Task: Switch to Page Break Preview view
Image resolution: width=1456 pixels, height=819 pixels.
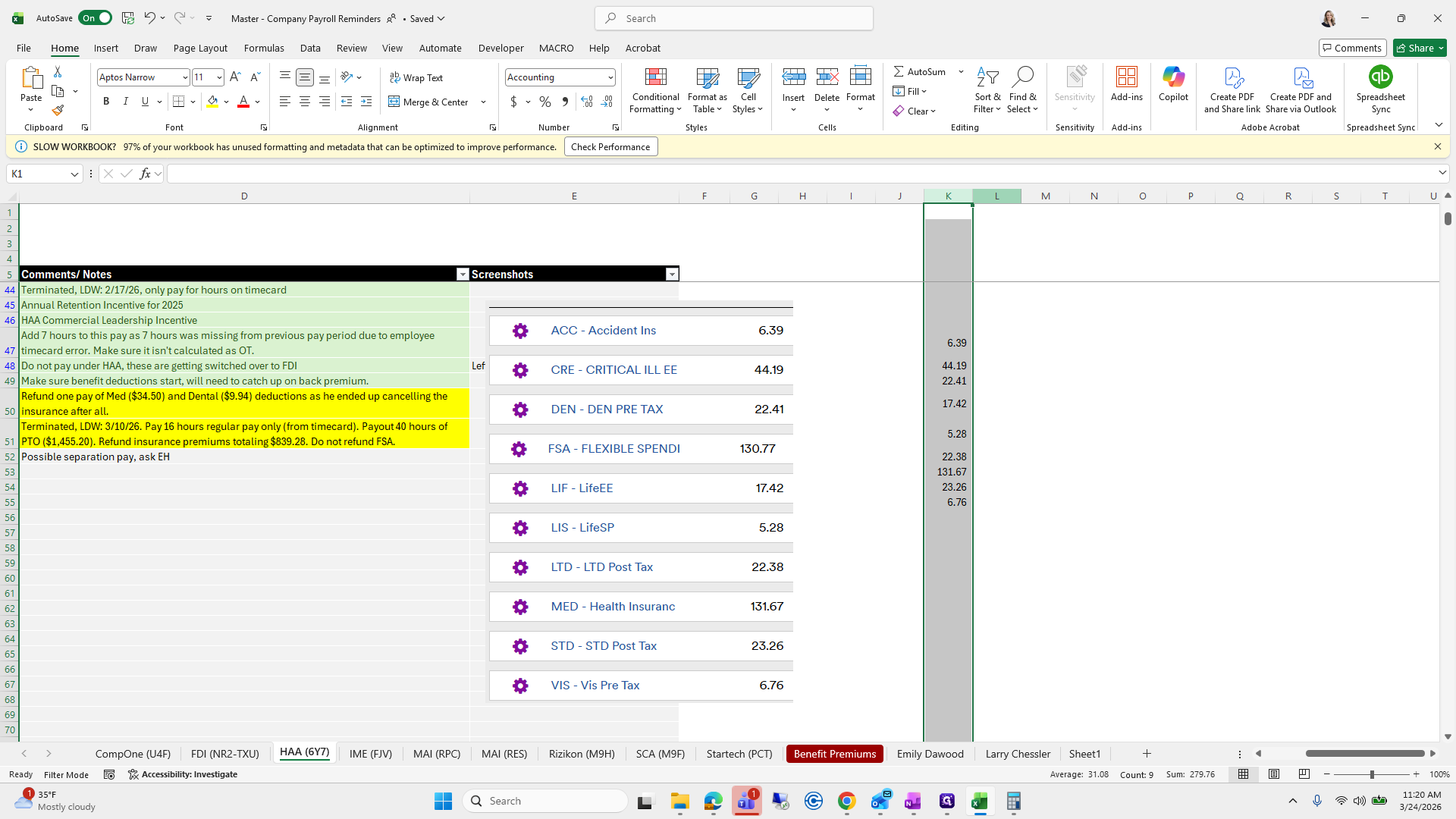Action: tap(1304, 774)
